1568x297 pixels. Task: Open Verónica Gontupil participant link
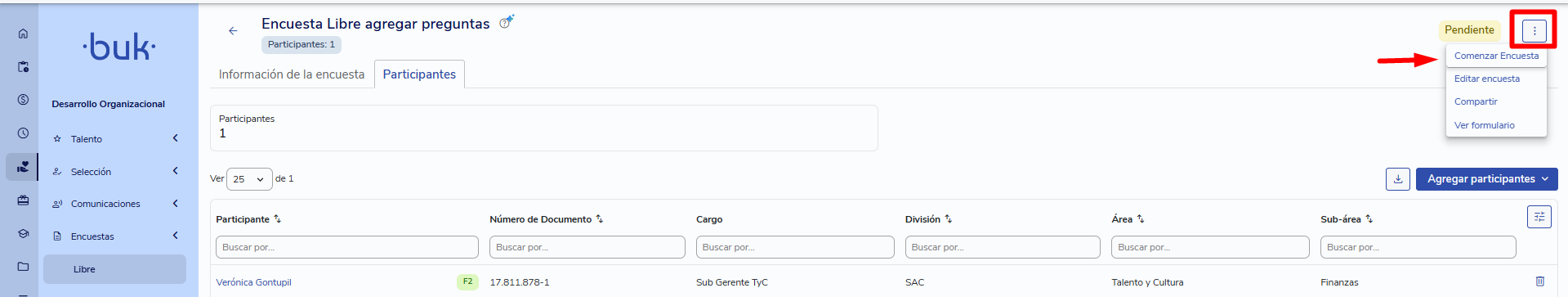pos(253,282)
